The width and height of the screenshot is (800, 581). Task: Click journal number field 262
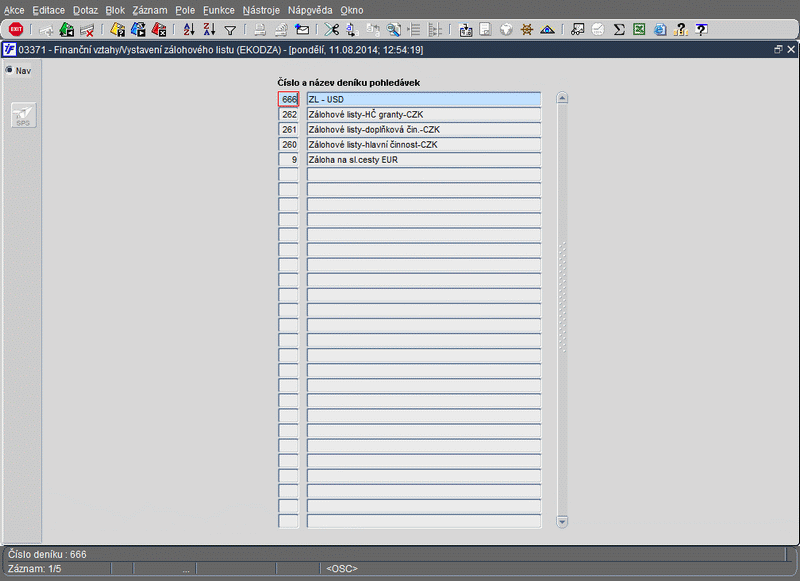pos(288,114)
